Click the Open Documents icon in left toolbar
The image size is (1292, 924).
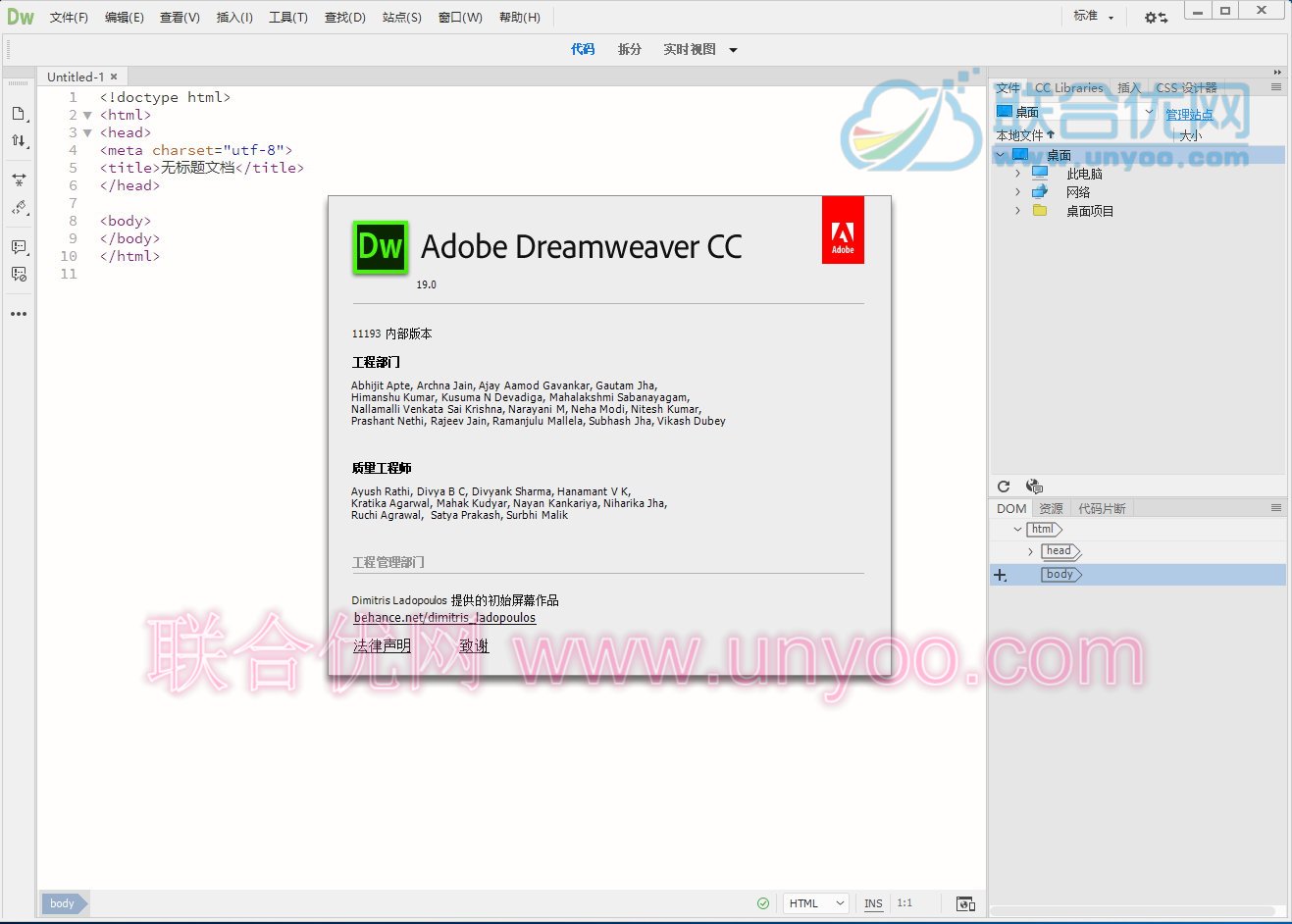pos(19,114)
